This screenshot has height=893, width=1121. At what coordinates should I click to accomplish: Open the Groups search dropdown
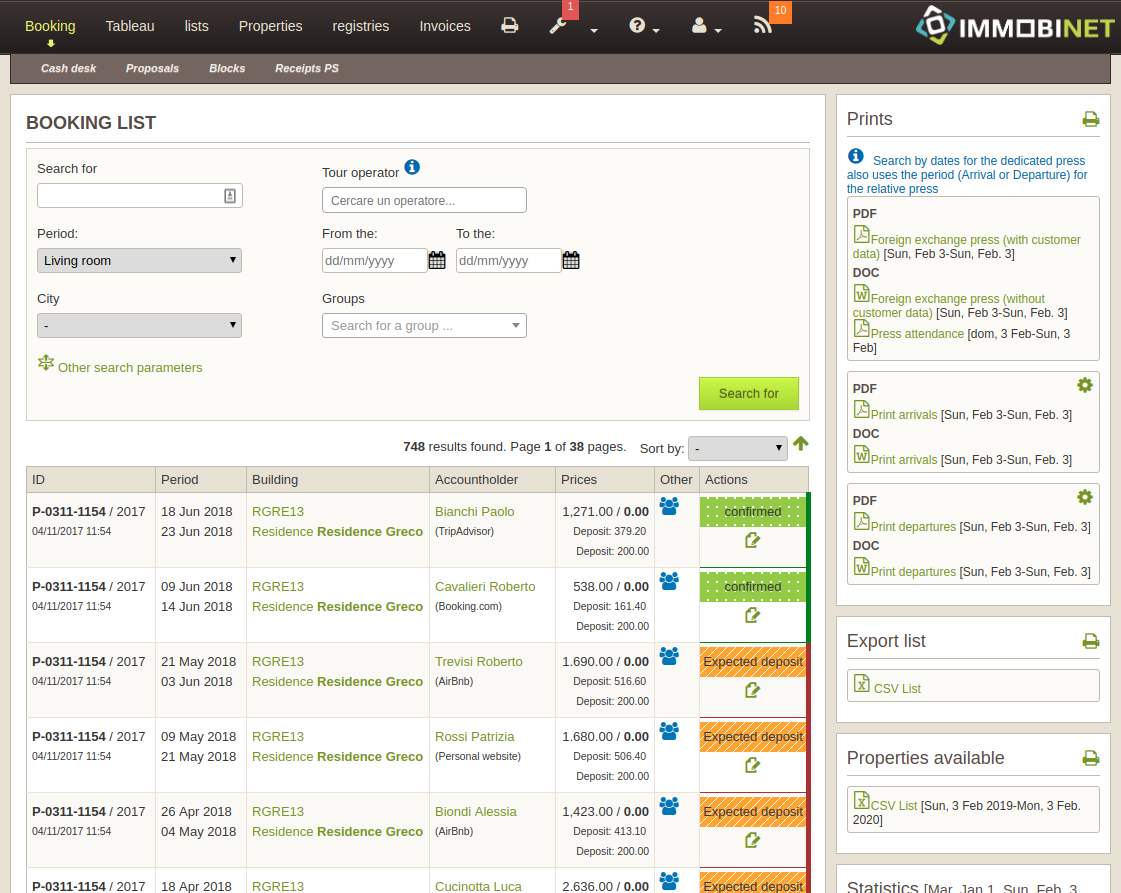(x=424, y=325)
